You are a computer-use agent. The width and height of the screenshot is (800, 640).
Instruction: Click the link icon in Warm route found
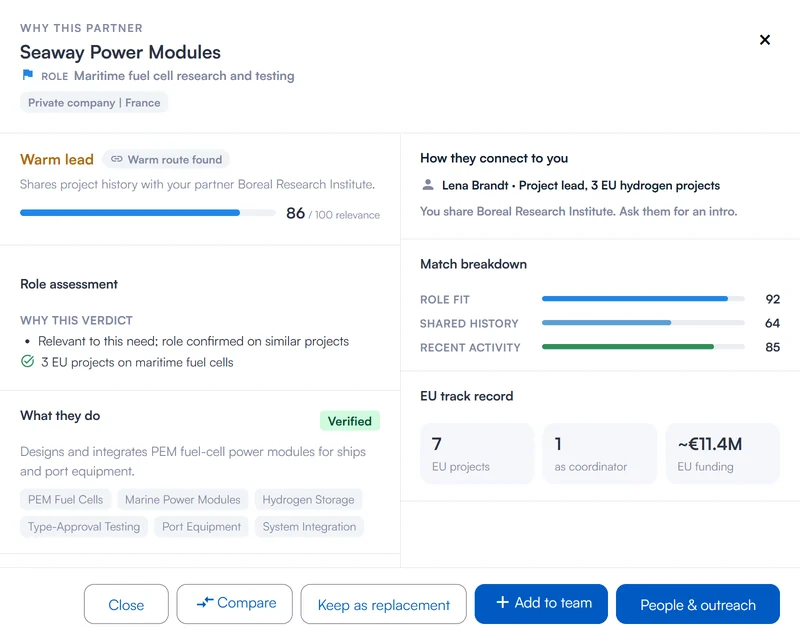[117, 159]
